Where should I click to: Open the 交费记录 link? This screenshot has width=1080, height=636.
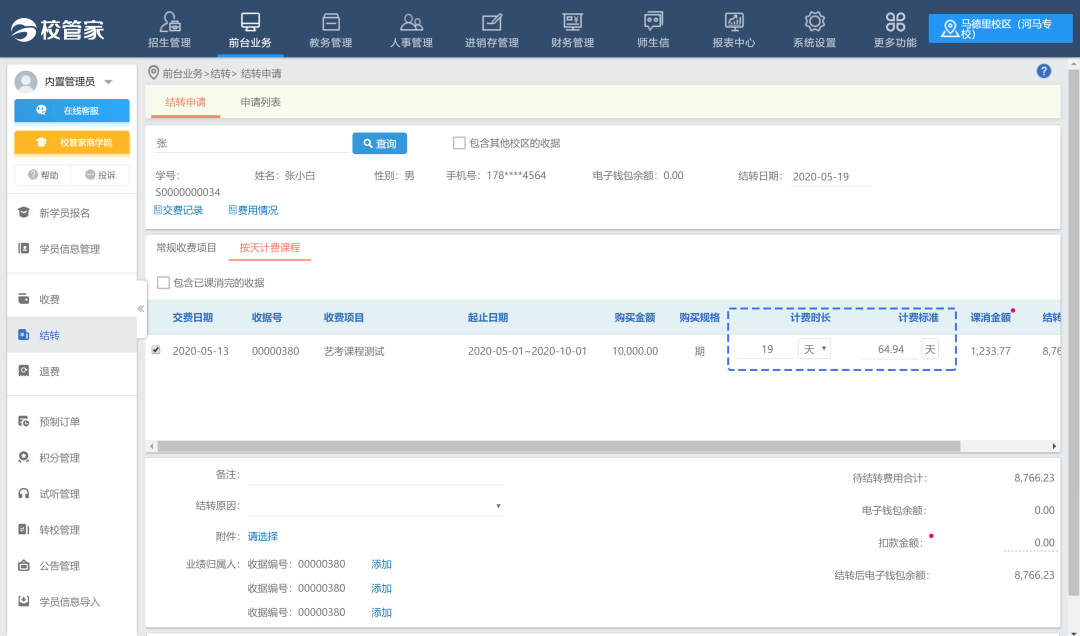coord(178,210)
